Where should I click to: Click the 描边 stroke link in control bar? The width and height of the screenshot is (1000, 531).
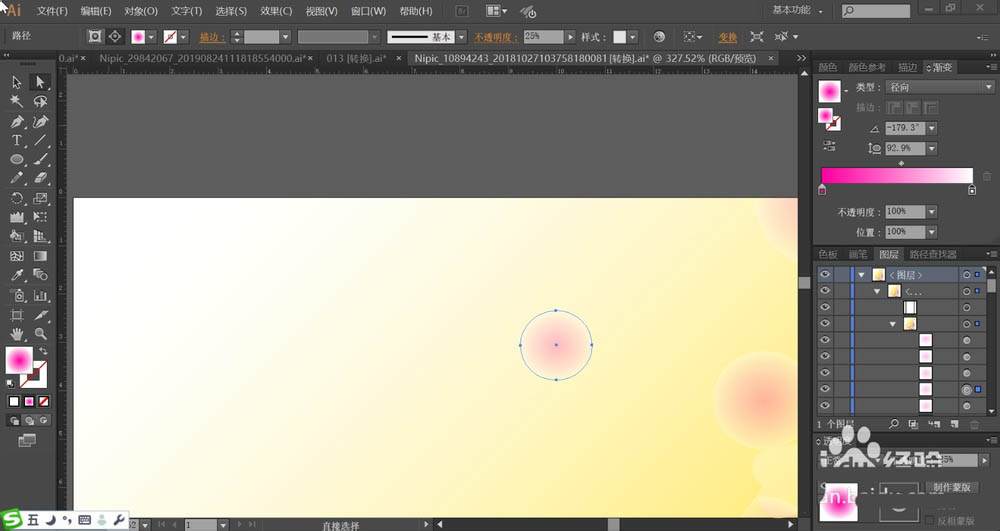(x=212, y=37)
